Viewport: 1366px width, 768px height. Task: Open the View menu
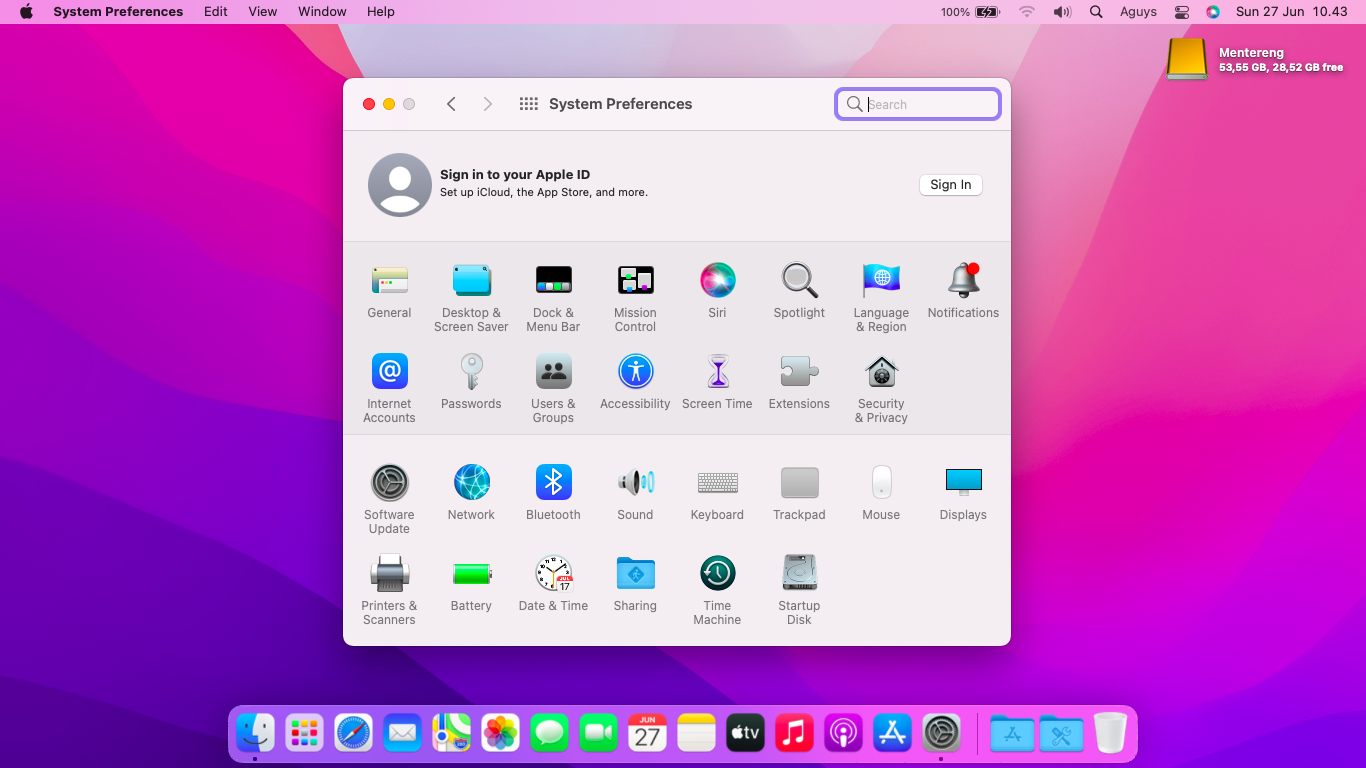coord(262,11)
